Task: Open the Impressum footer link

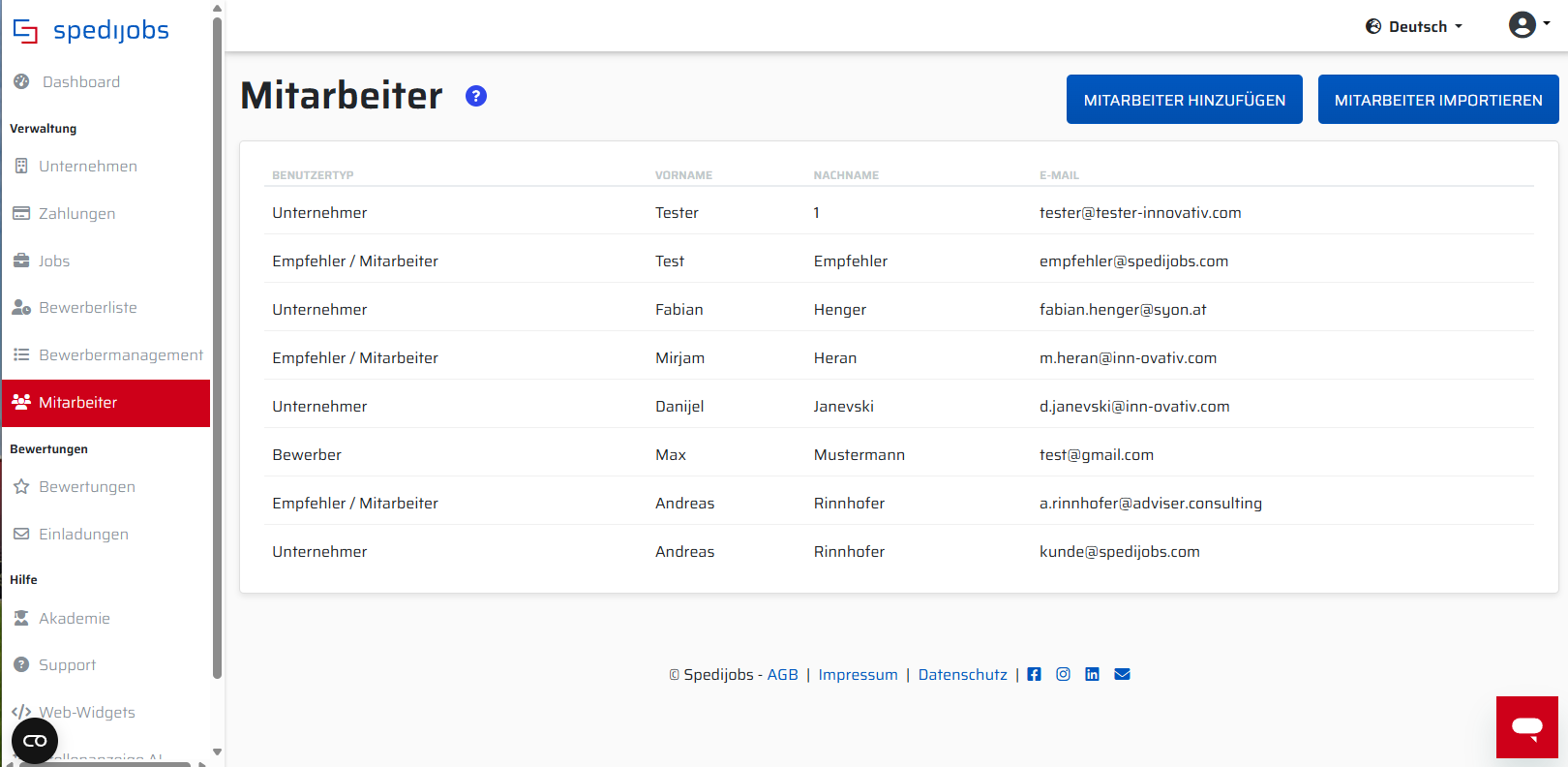Action: (x=858, y=675)
